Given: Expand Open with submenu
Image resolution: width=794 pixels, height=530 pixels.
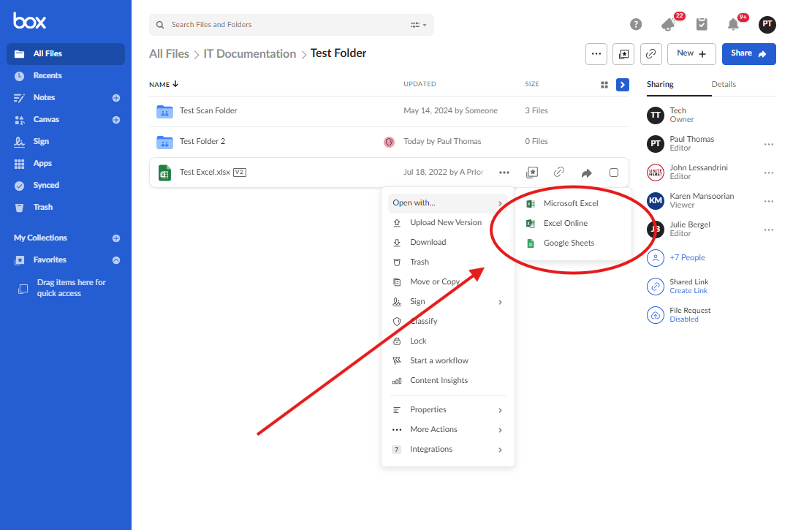Looking at the screenshot, I should [448, 203].
